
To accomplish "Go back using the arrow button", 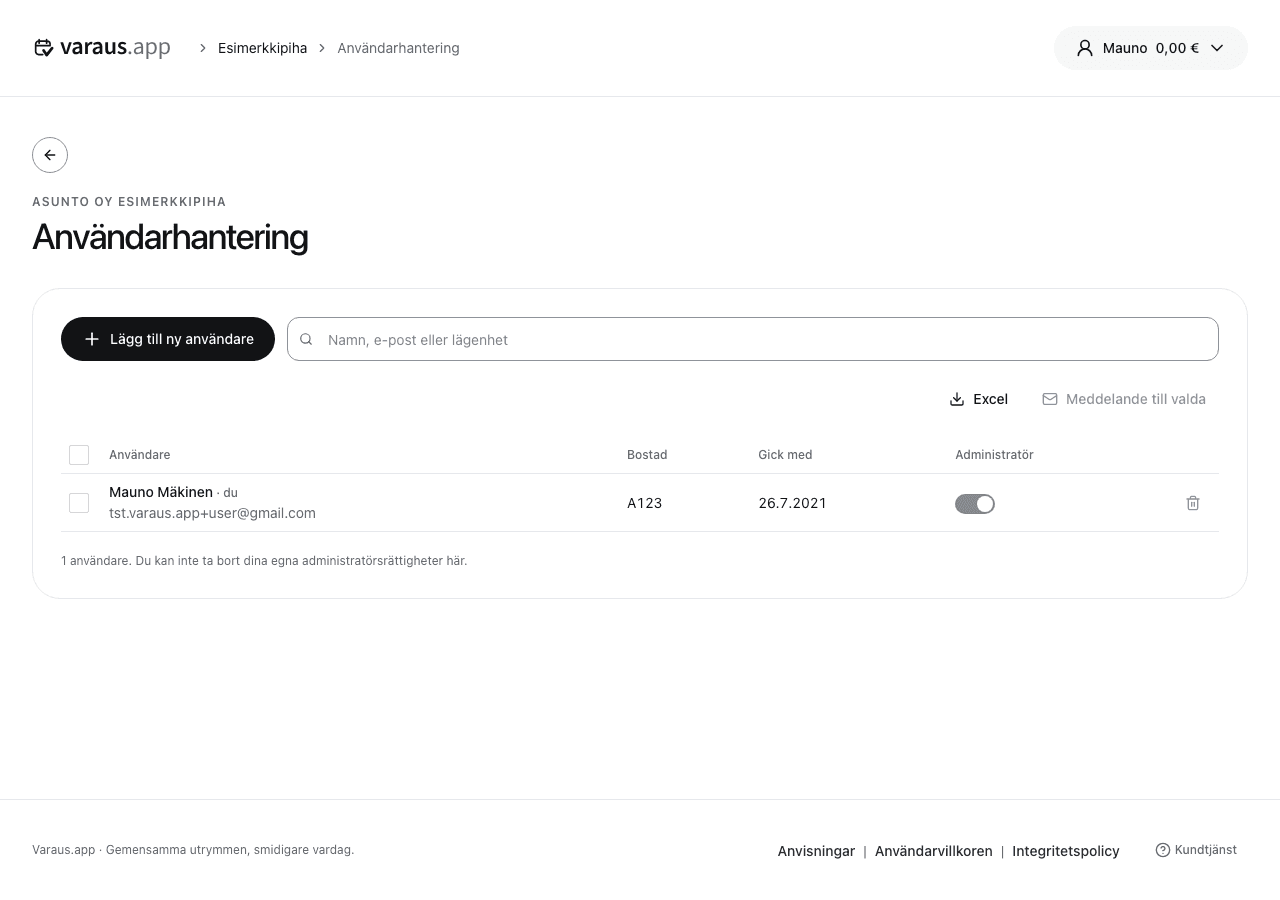I will (50, 155).
